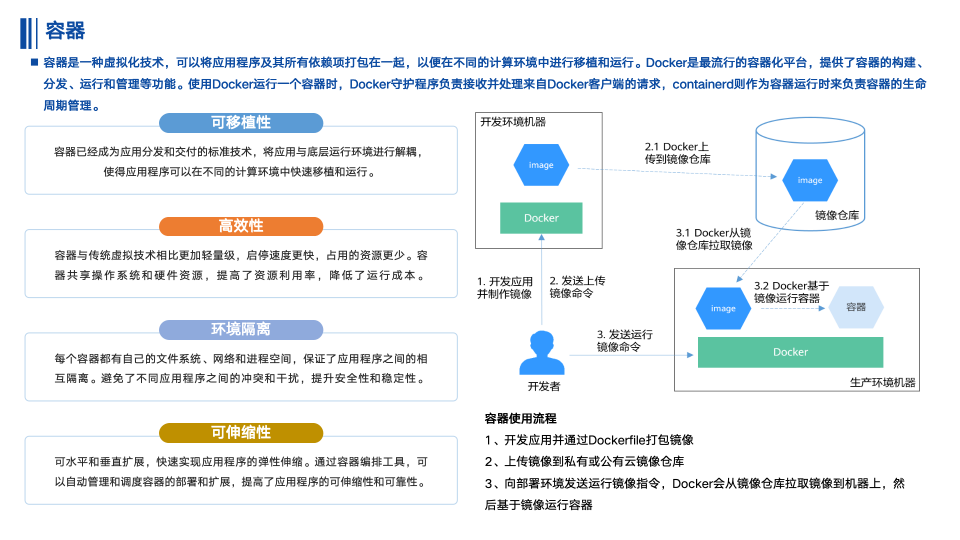Click the label 3.2 Docker基于镜像运行容器
The width and height of the screenshot is (960, 540).
tap(791, 292)
